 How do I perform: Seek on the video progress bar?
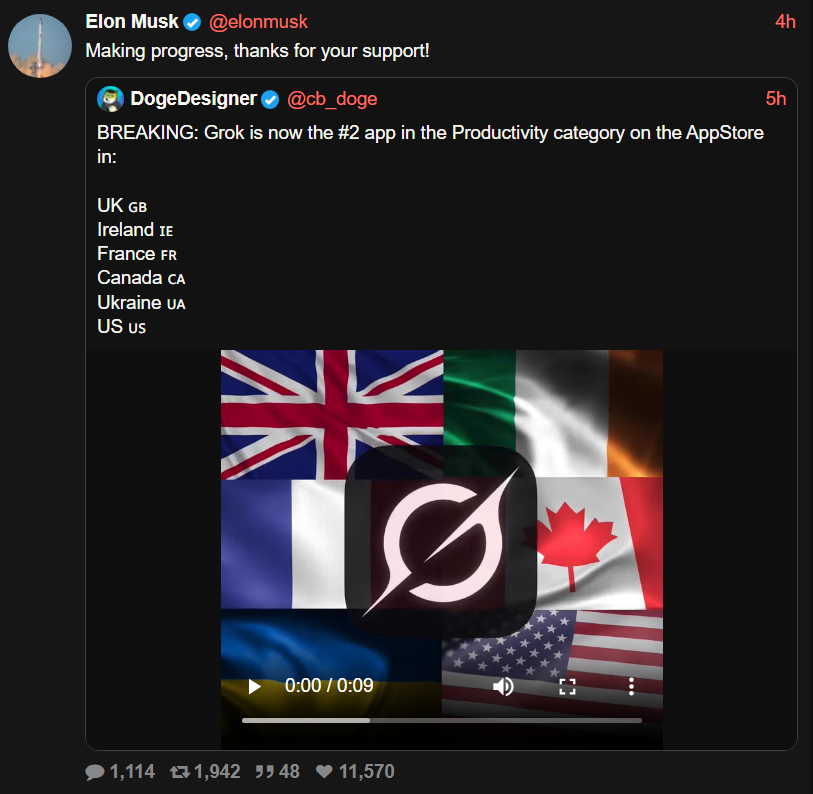coord(442,720)
